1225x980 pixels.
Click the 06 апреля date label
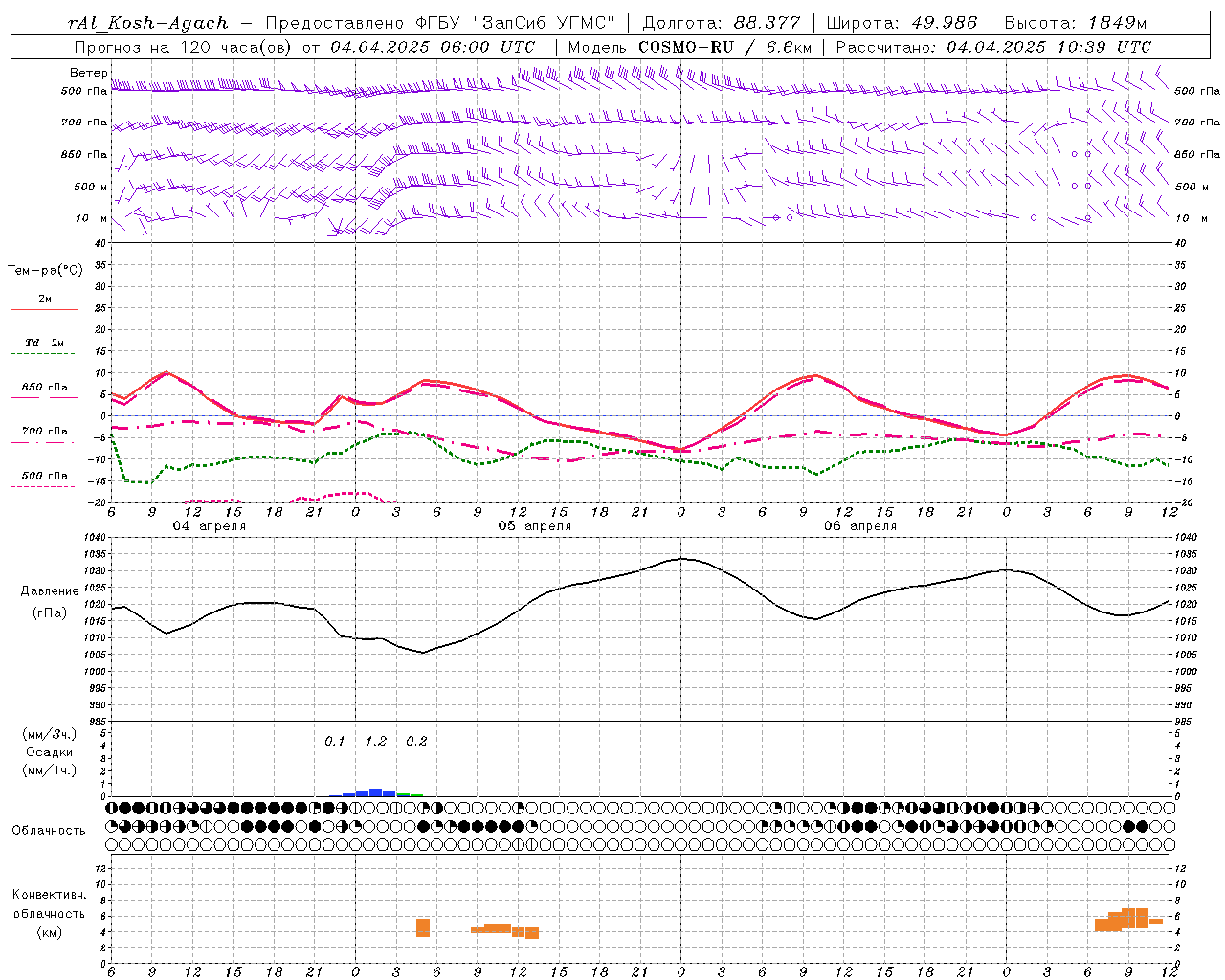(859, 526)
